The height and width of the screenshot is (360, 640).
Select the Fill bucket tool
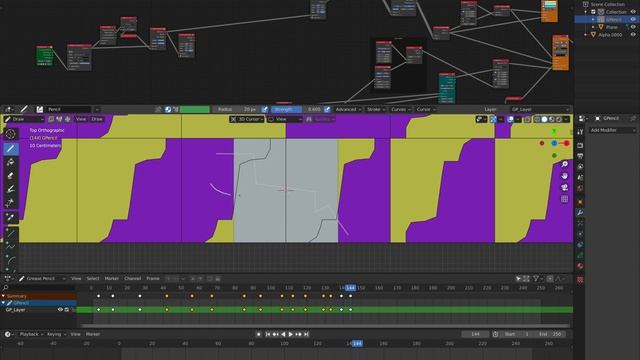[11, 162]
